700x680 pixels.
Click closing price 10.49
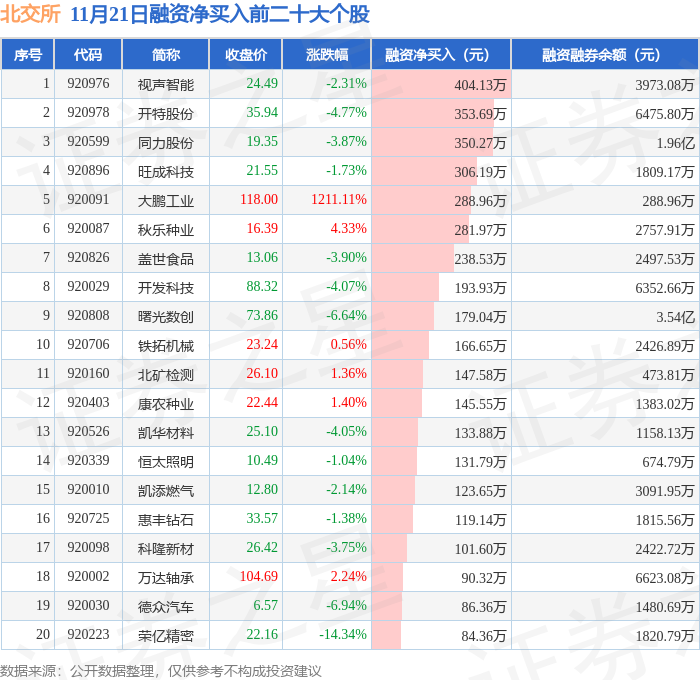(x=262, y=460)
